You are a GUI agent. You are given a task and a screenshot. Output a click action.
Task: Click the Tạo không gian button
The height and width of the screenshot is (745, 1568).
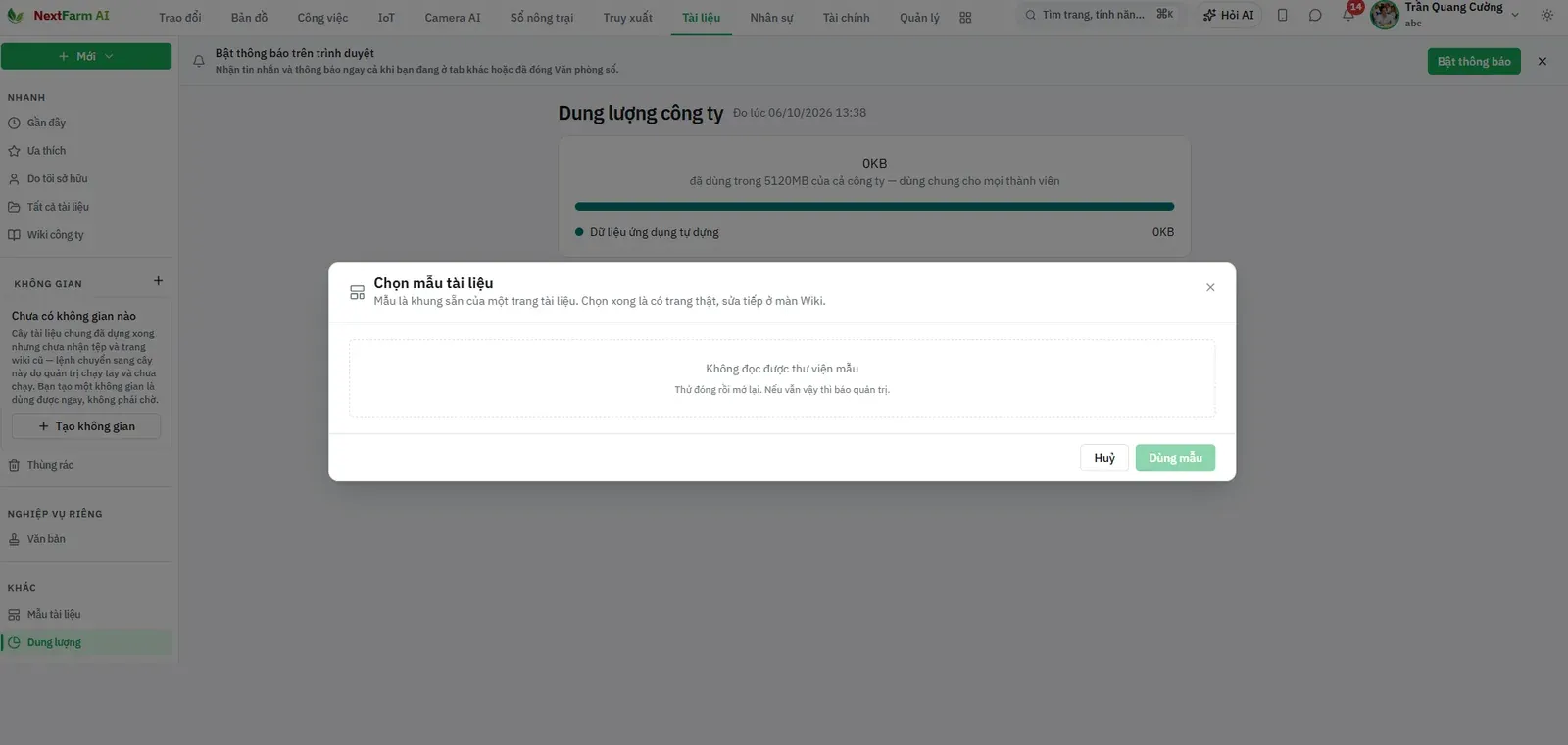86,426
